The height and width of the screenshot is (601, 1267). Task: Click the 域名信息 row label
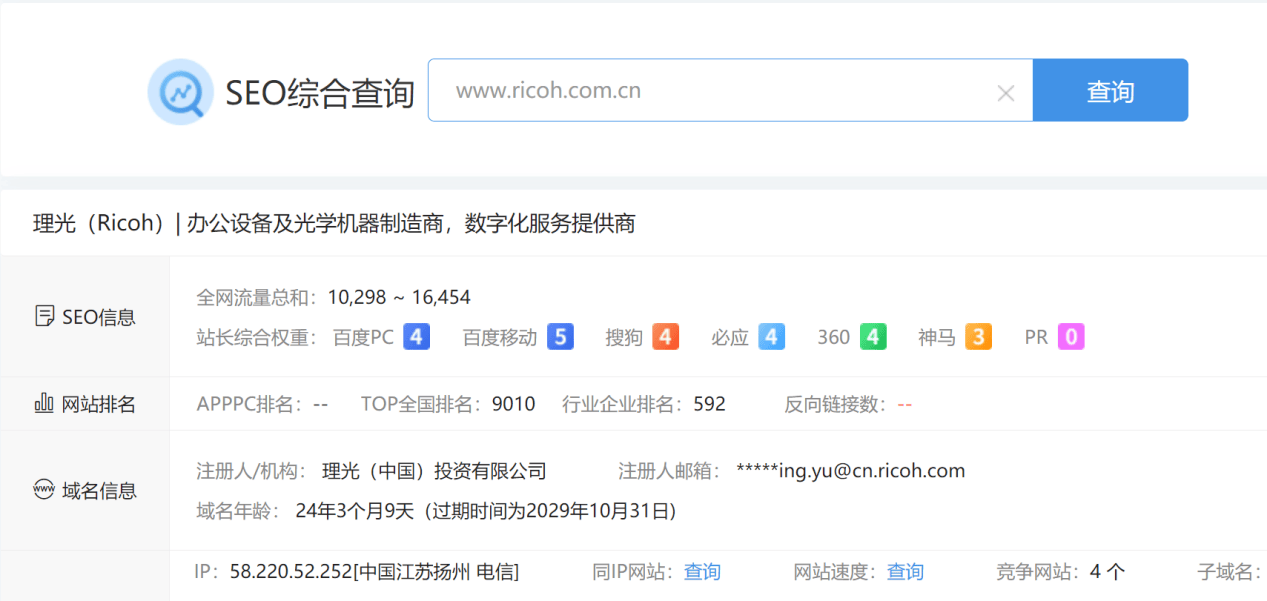99,490
